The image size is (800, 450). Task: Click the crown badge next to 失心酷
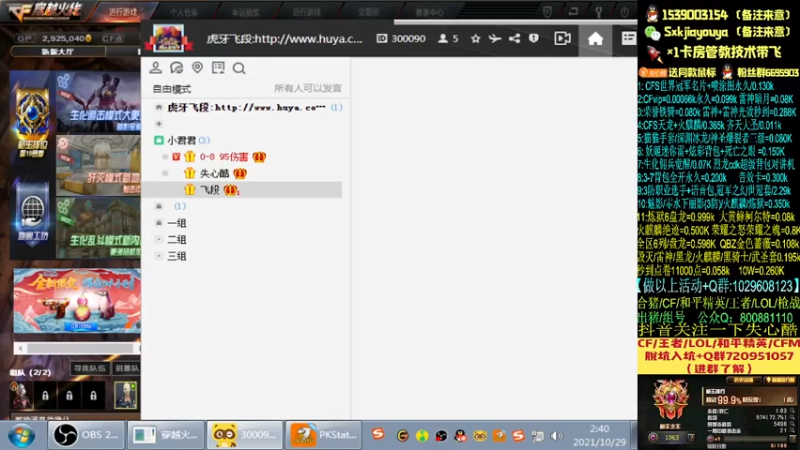pos(240,173)
